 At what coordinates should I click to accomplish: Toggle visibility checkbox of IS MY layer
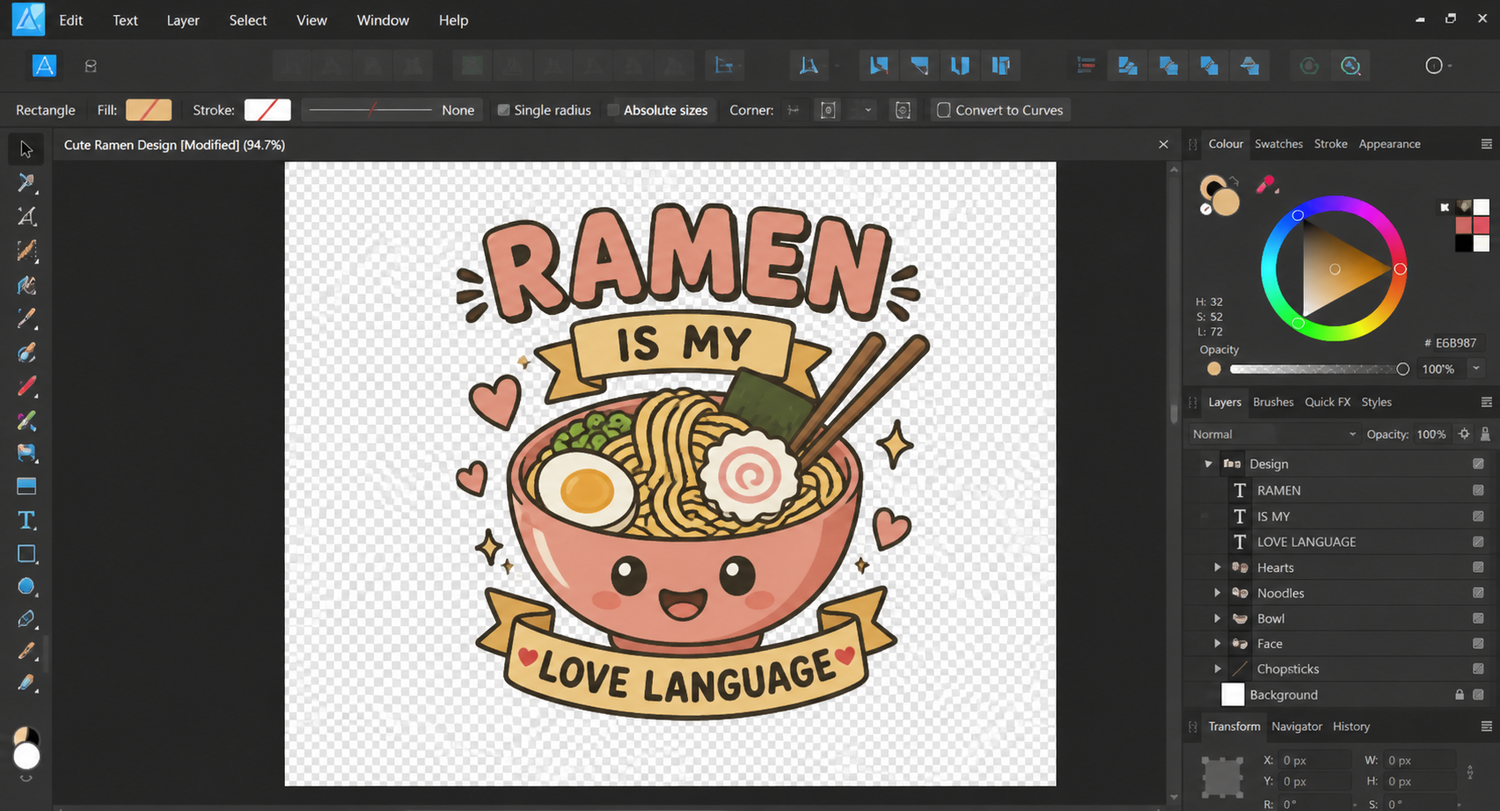[1478, 516]
